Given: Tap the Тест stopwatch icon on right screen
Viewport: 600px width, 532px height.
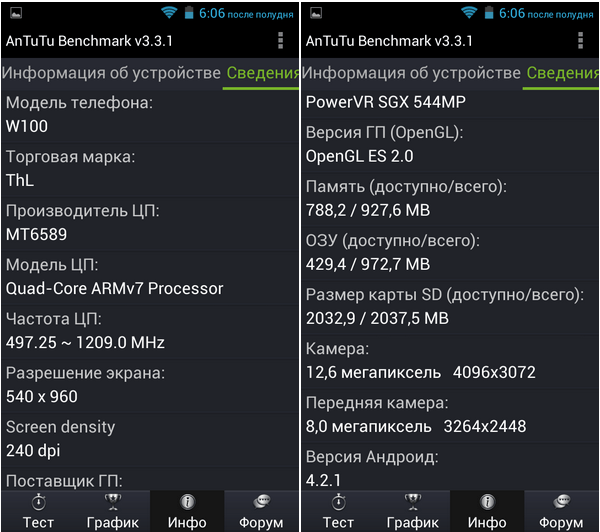Looking at the screenshot, I should (x=338, y=502).
